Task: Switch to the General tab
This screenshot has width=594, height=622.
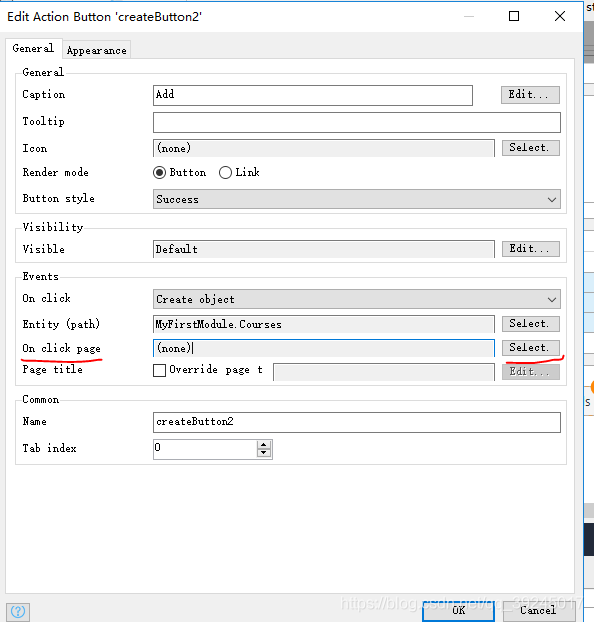Action: pyautogui.click(x=33, y=48)
